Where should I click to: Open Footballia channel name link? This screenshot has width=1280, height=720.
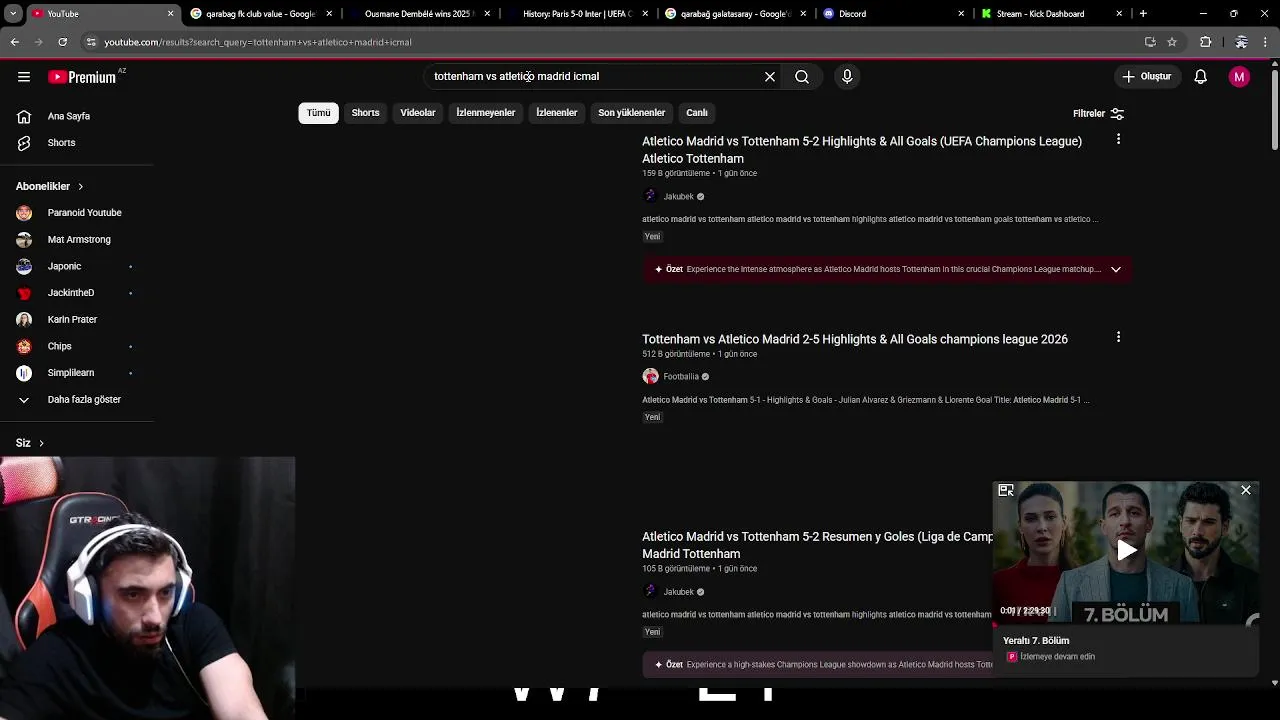681,376
